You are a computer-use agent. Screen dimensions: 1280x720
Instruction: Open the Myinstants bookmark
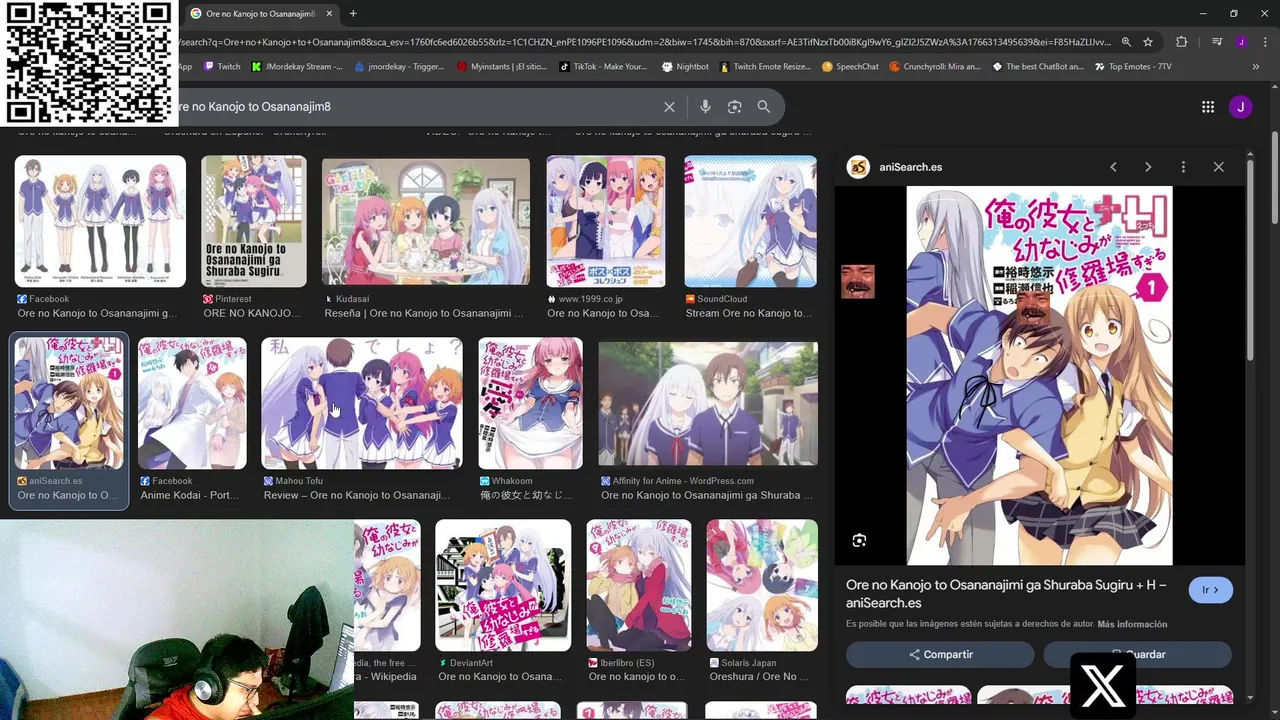click(502, 67)
